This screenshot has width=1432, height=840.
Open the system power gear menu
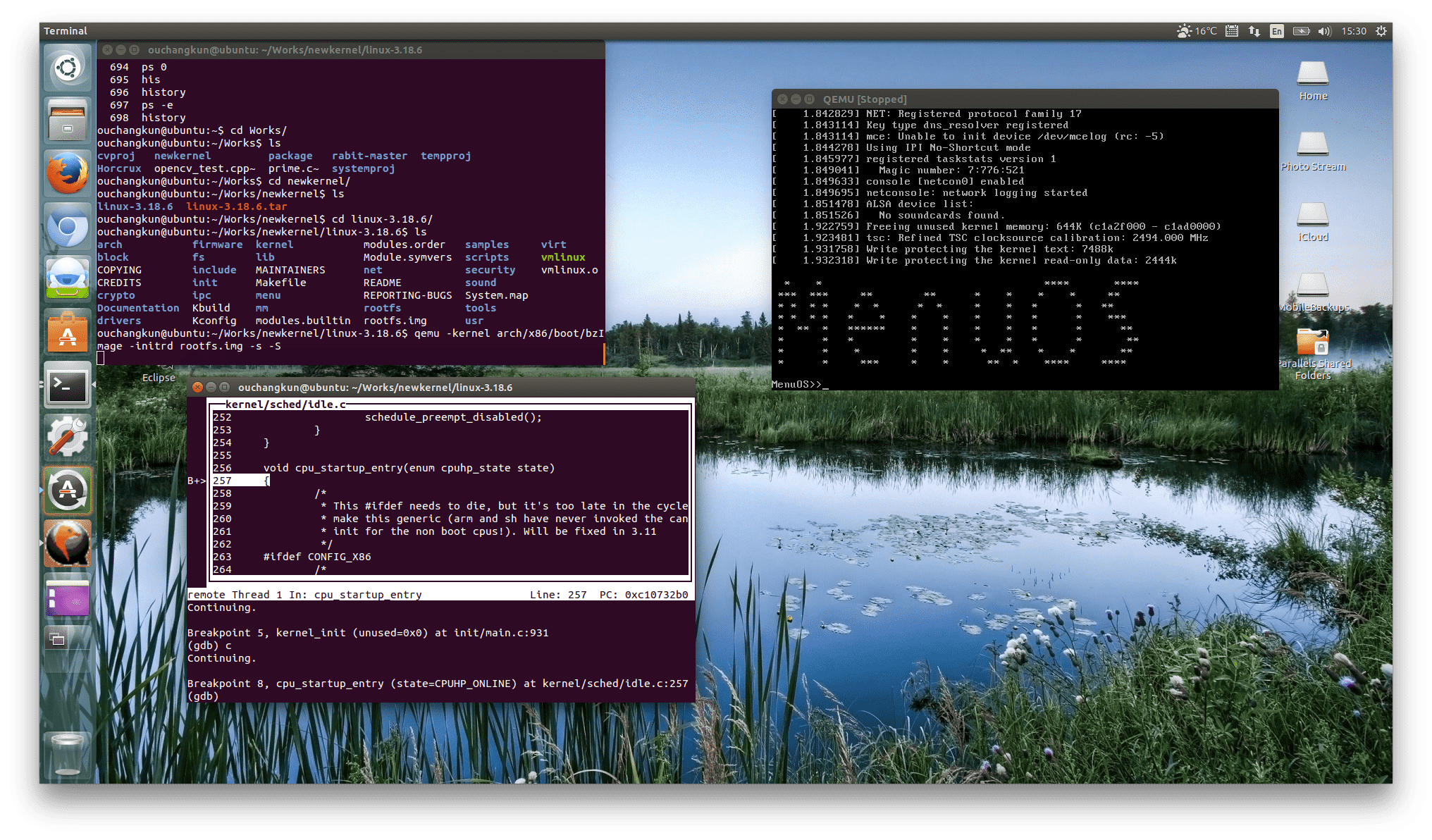click(1381, 31)
